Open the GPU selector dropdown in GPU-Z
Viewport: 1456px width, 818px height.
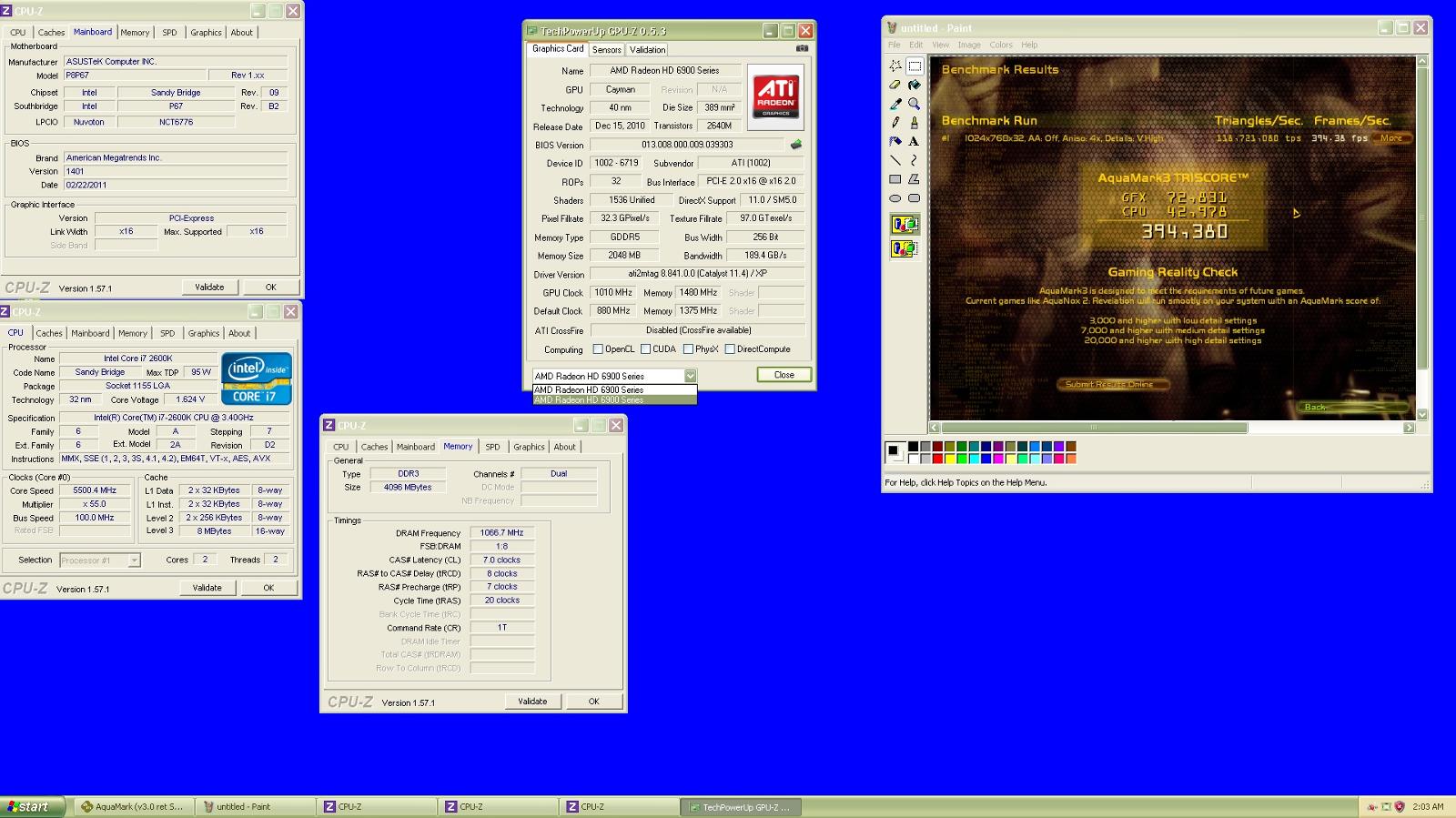tap(690, 376)
